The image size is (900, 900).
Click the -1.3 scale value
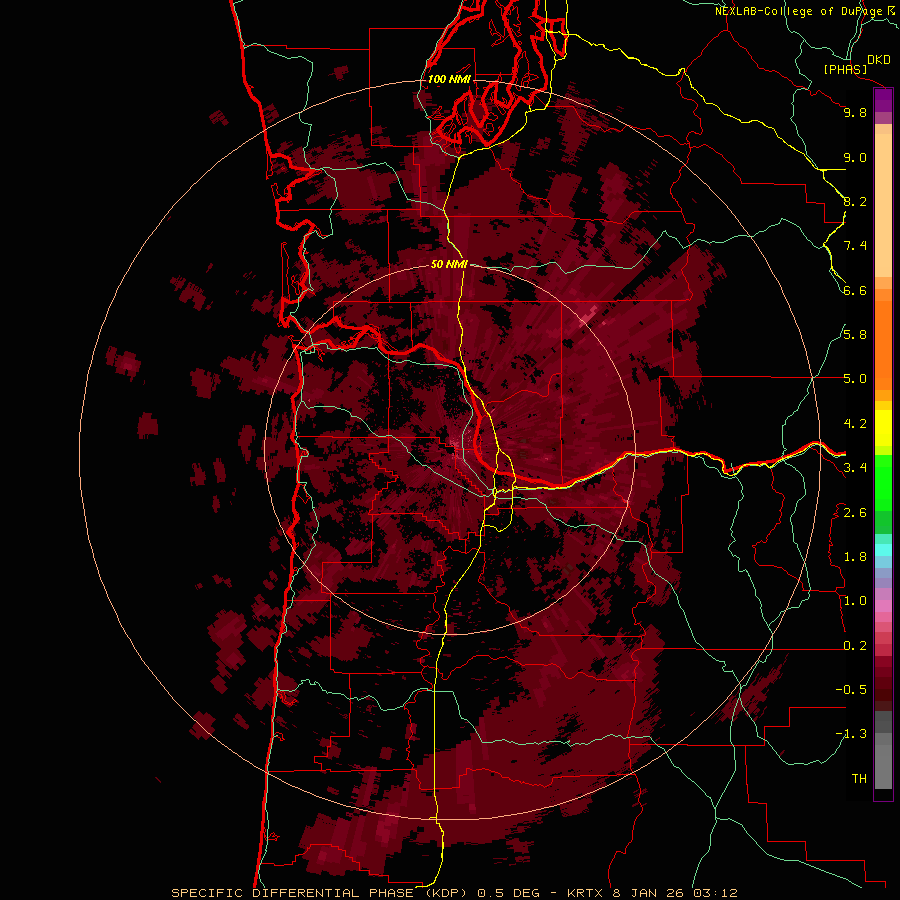(x=851, y=734)
